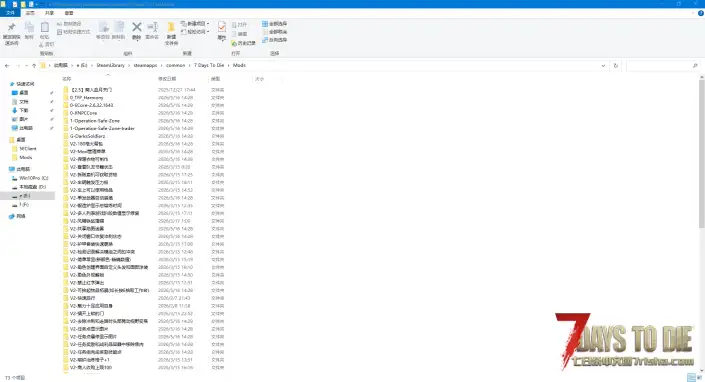Screen dimensions: 705x382
Task: Click Cut (剪切) scissors icon
Action: 46,44
